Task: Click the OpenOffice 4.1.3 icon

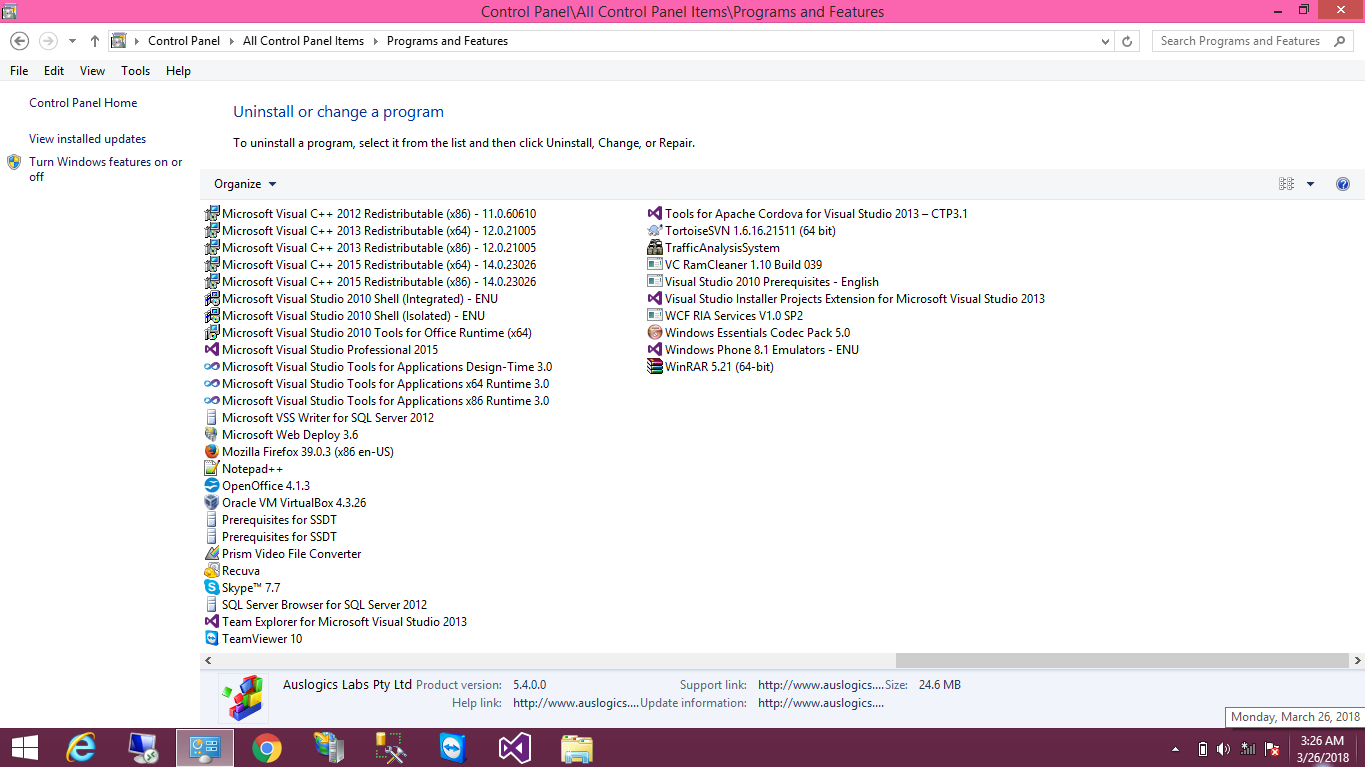Action: click(211, 486)
